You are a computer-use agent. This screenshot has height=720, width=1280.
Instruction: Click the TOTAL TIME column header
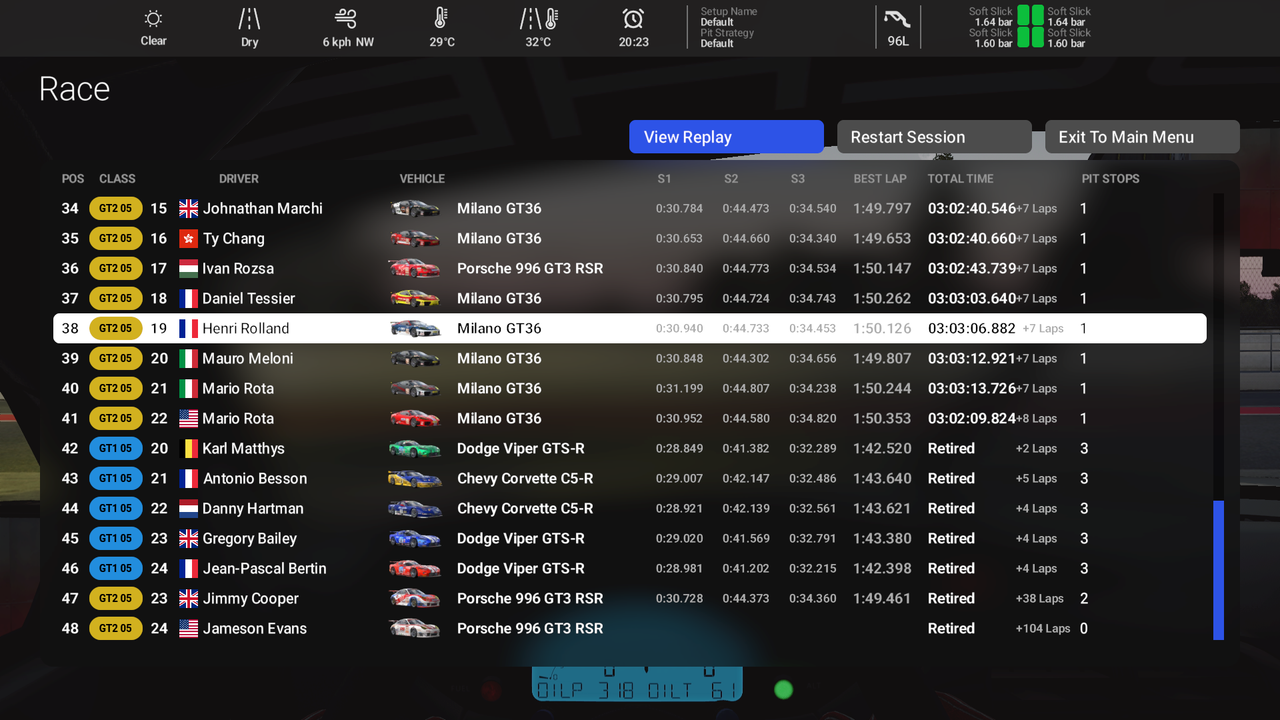pos(960,179)
